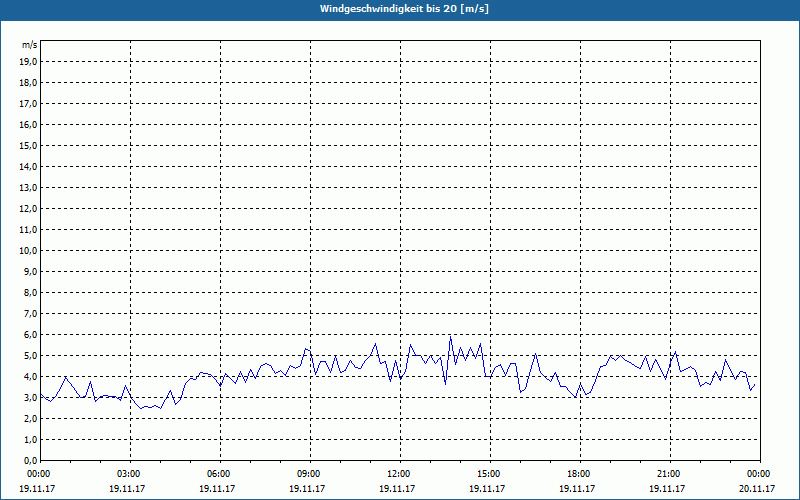Click the '09:00' time label
800x500 pixels.
click(310, 474)
